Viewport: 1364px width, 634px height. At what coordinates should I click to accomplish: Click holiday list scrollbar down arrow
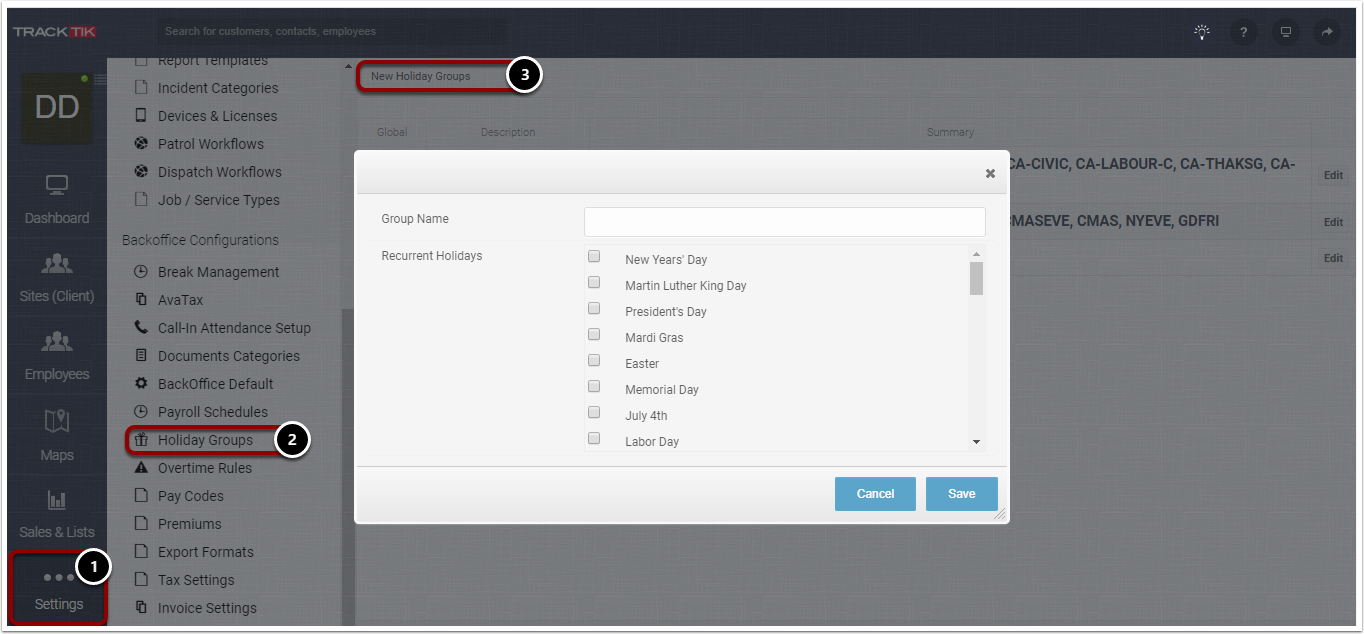point(976,442)
